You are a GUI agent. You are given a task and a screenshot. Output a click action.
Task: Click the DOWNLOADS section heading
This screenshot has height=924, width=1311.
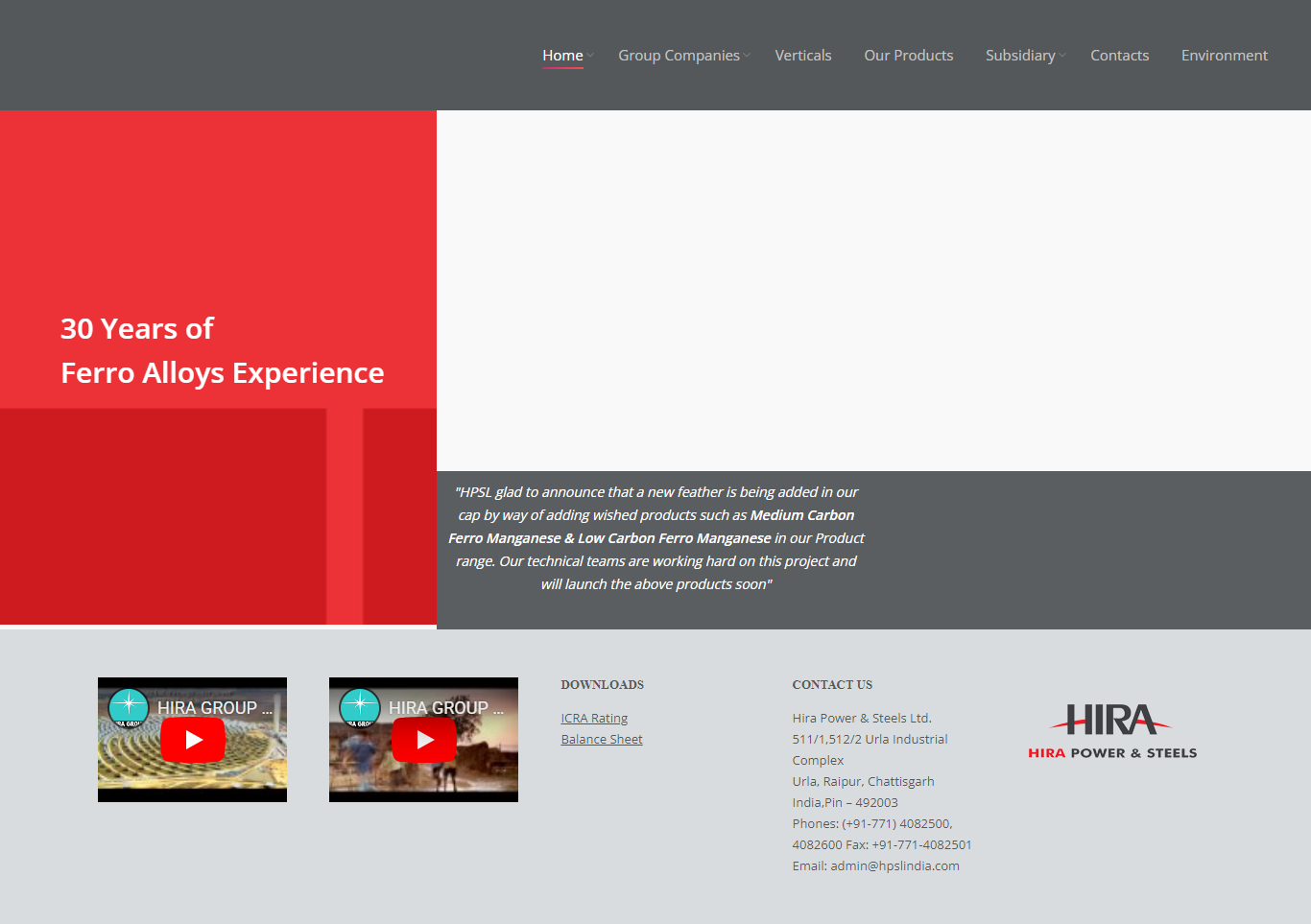[x=603, y=685]
